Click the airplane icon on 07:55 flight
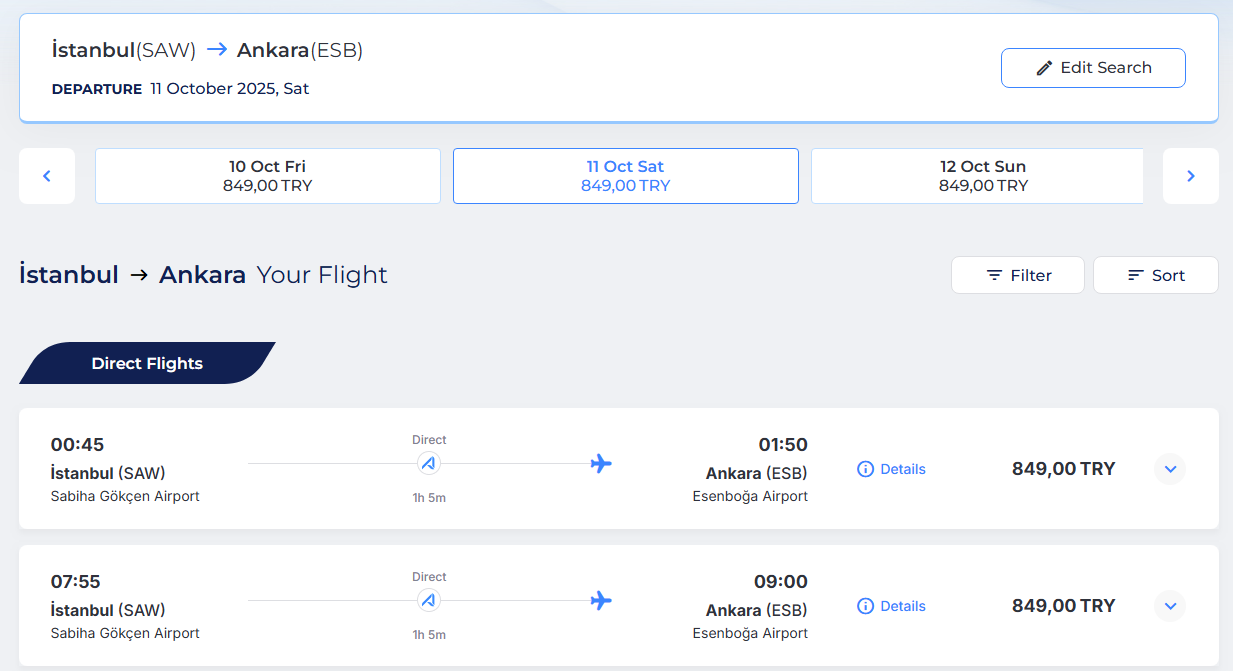The height and width of the screenshot is (671, 1233). 601,600
